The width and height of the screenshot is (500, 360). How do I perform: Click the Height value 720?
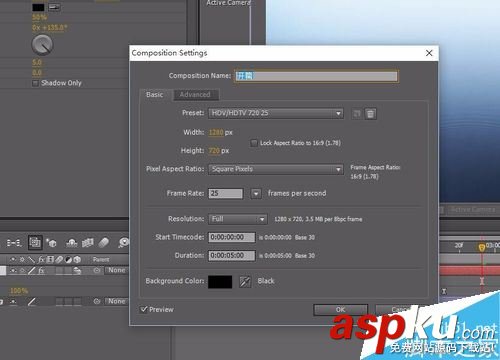pos(214,151)
